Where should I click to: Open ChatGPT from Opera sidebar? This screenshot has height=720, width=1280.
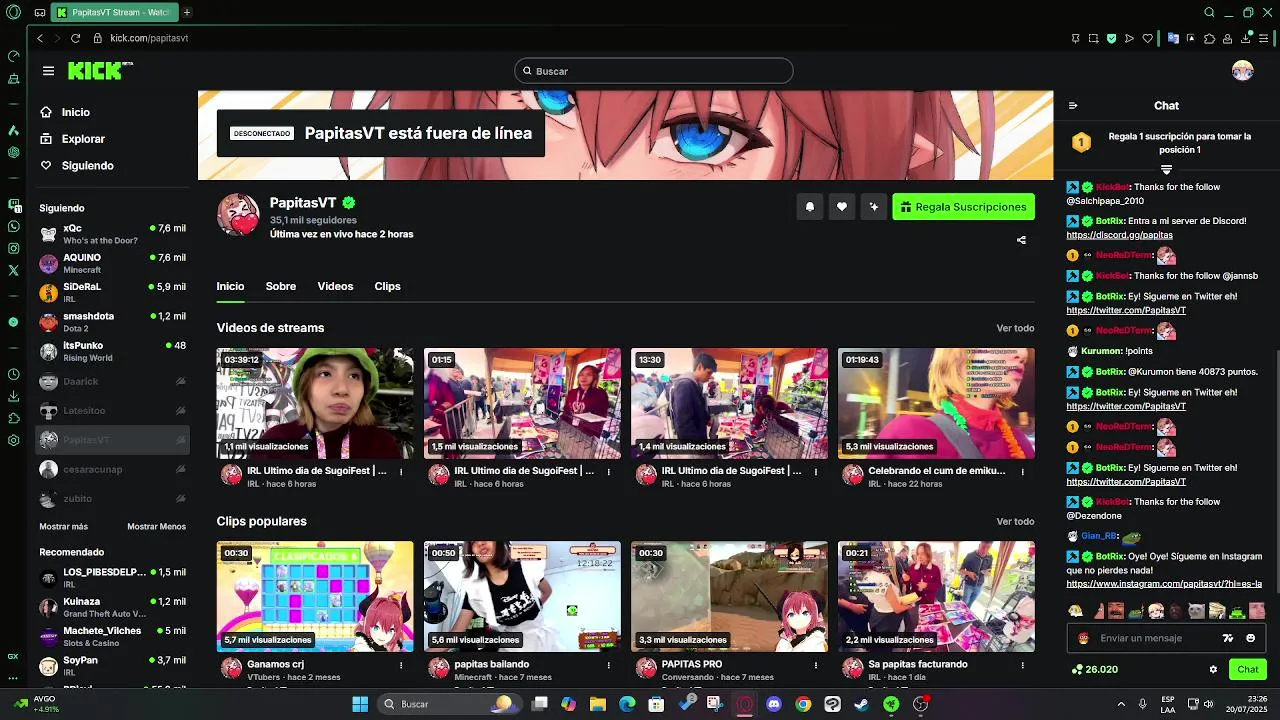click(13, 152)
